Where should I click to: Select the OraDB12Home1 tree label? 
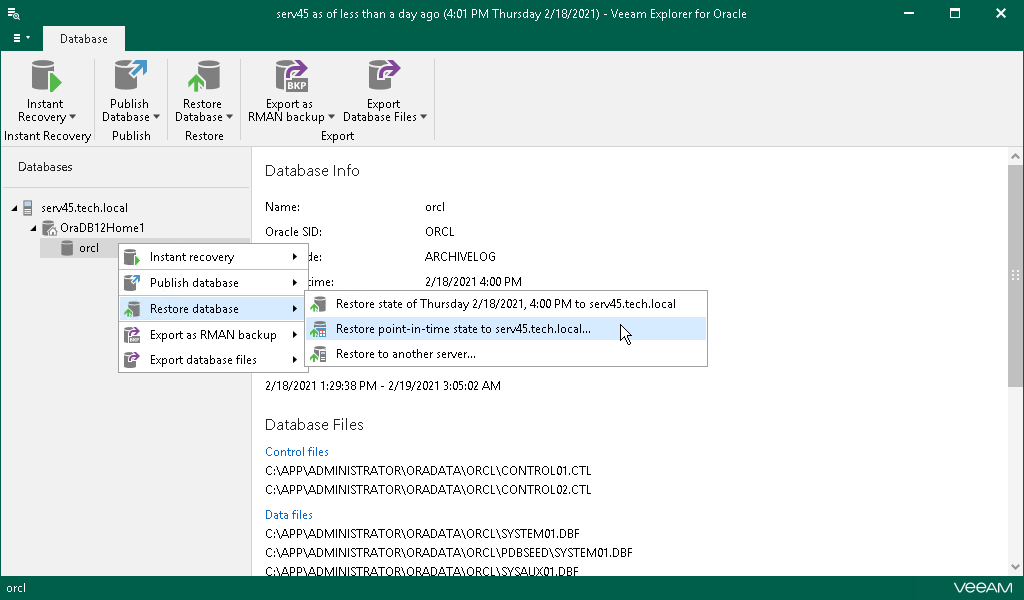[103, 228]
